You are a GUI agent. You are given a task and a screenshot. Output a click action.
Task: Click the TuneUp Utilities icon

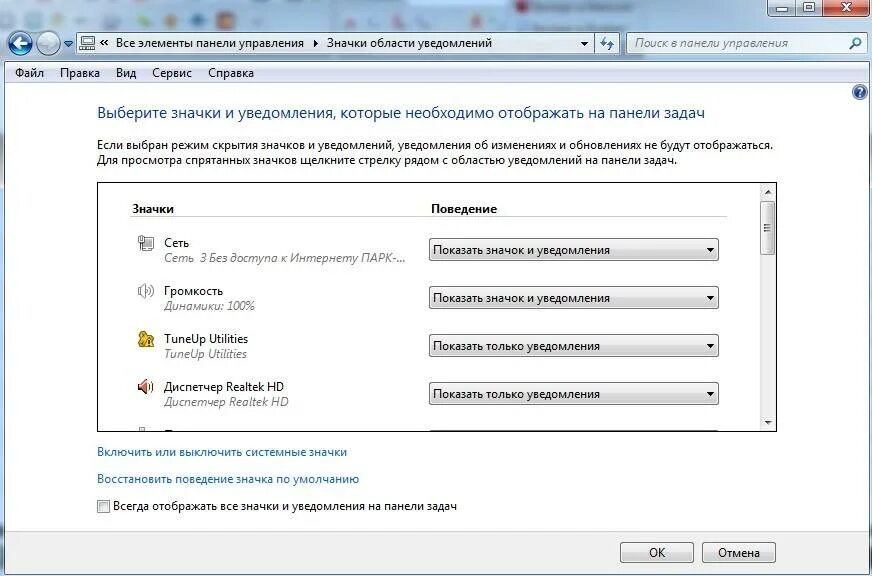[x=146, y=339]
